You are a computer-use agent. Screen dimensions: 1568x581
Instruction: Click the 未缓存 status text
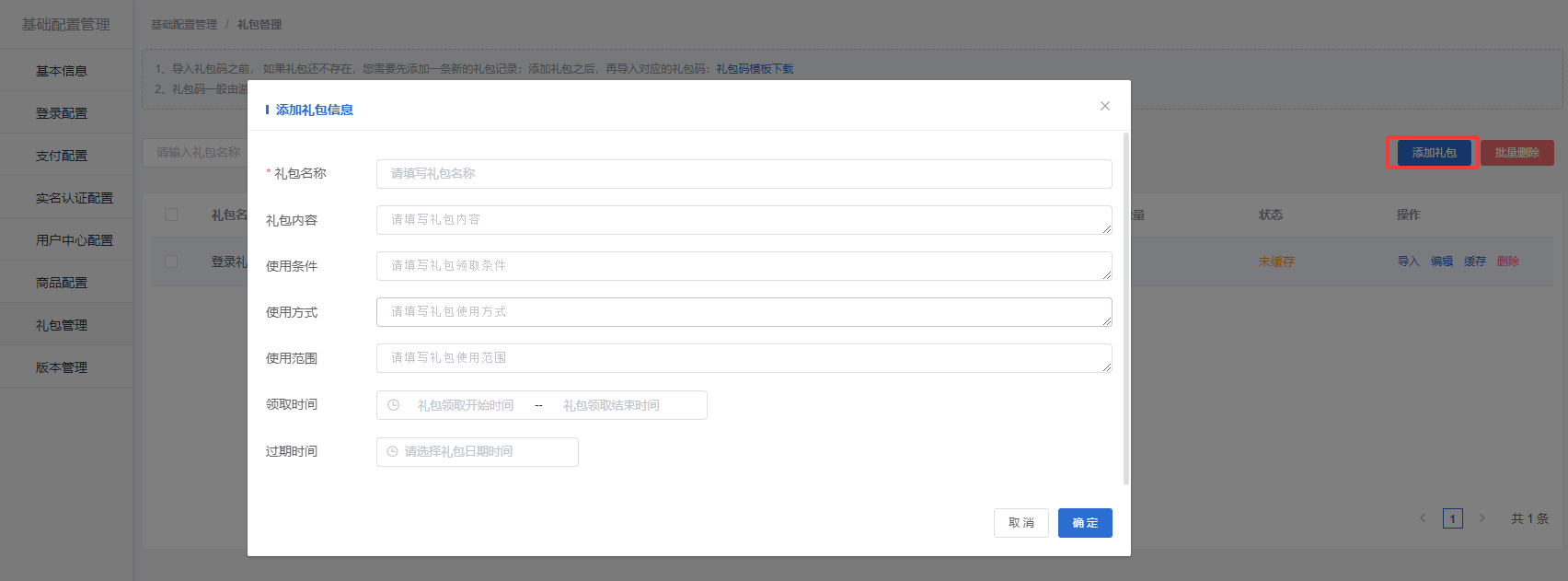[1276, 261]
